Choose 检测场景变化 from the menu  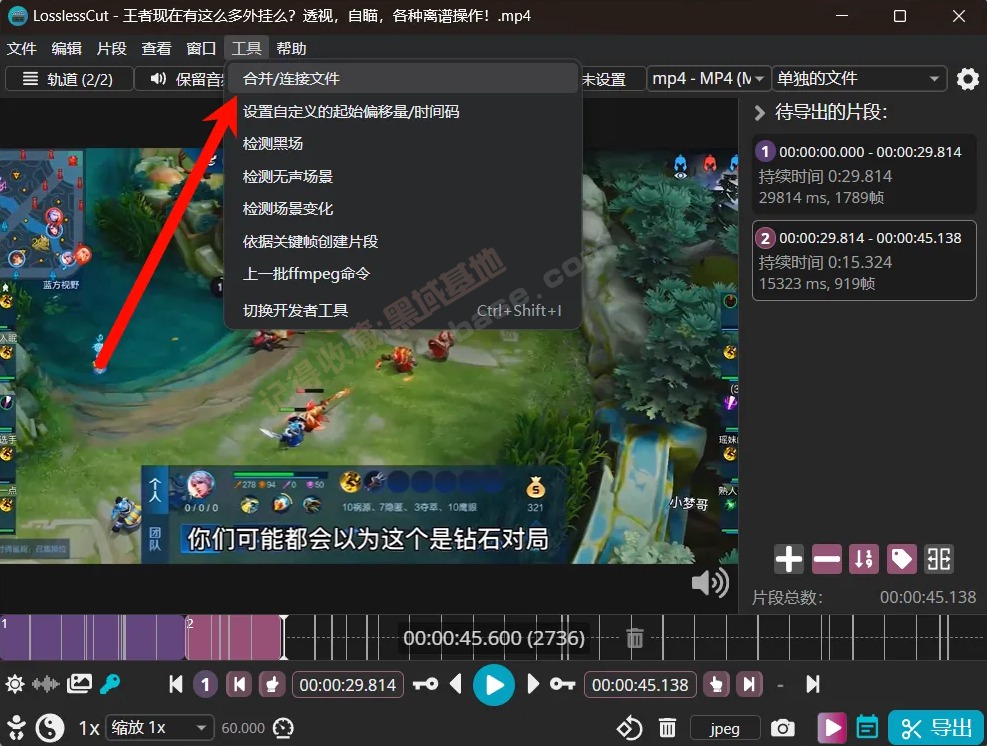pyautogui.click(x=403, y=208)
